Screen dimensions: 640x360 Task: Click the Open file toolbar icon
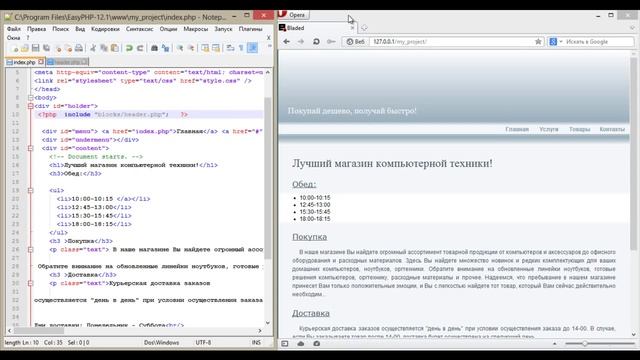tap(24, 48)
